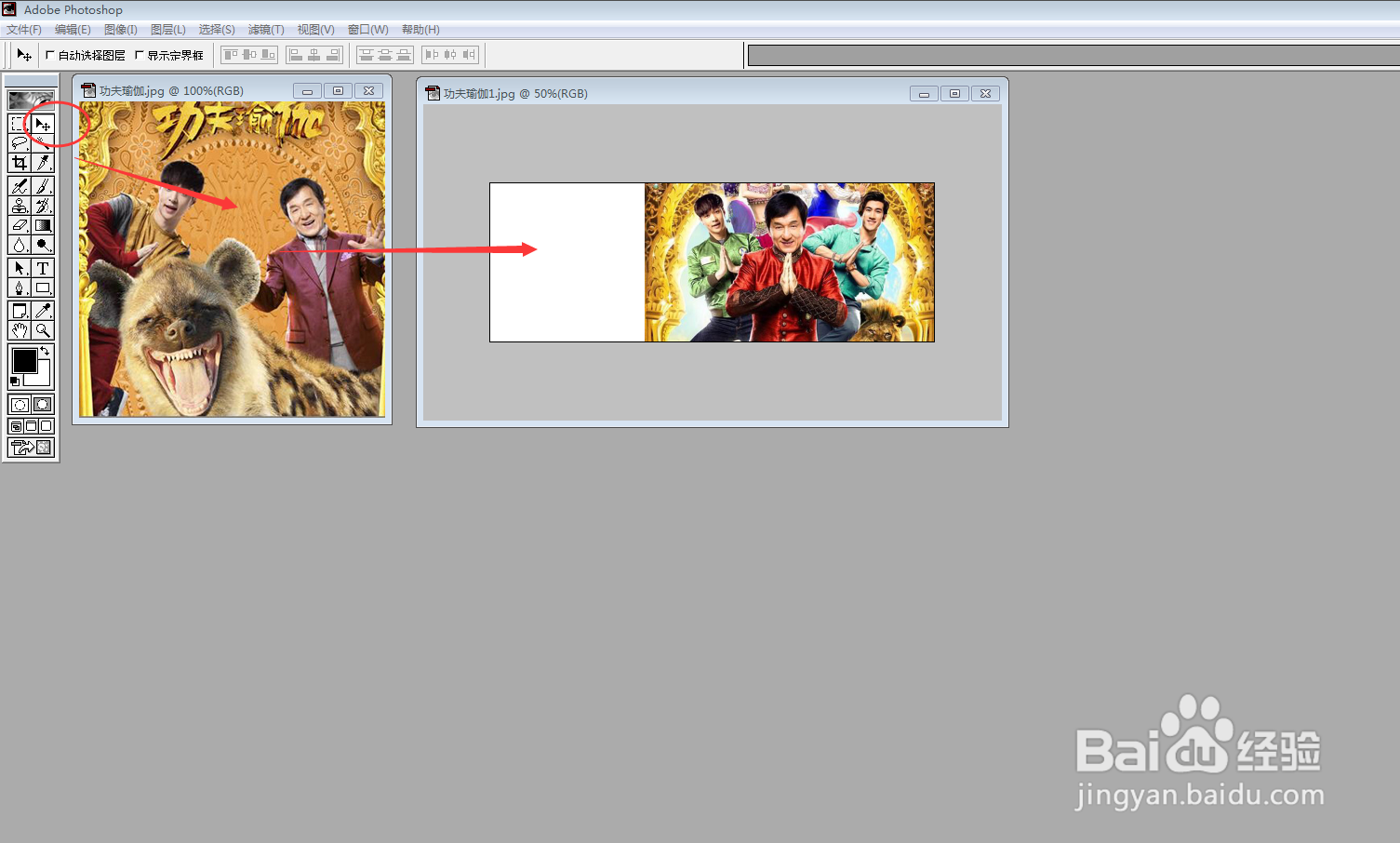Open the 编辑(E) menu
This screenshot has width=1400, height=843.
[73, 30]
